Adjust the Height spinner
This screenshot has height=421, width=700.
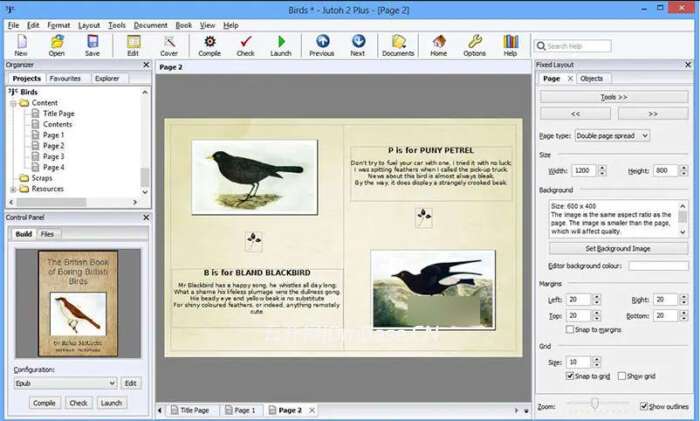683,171
